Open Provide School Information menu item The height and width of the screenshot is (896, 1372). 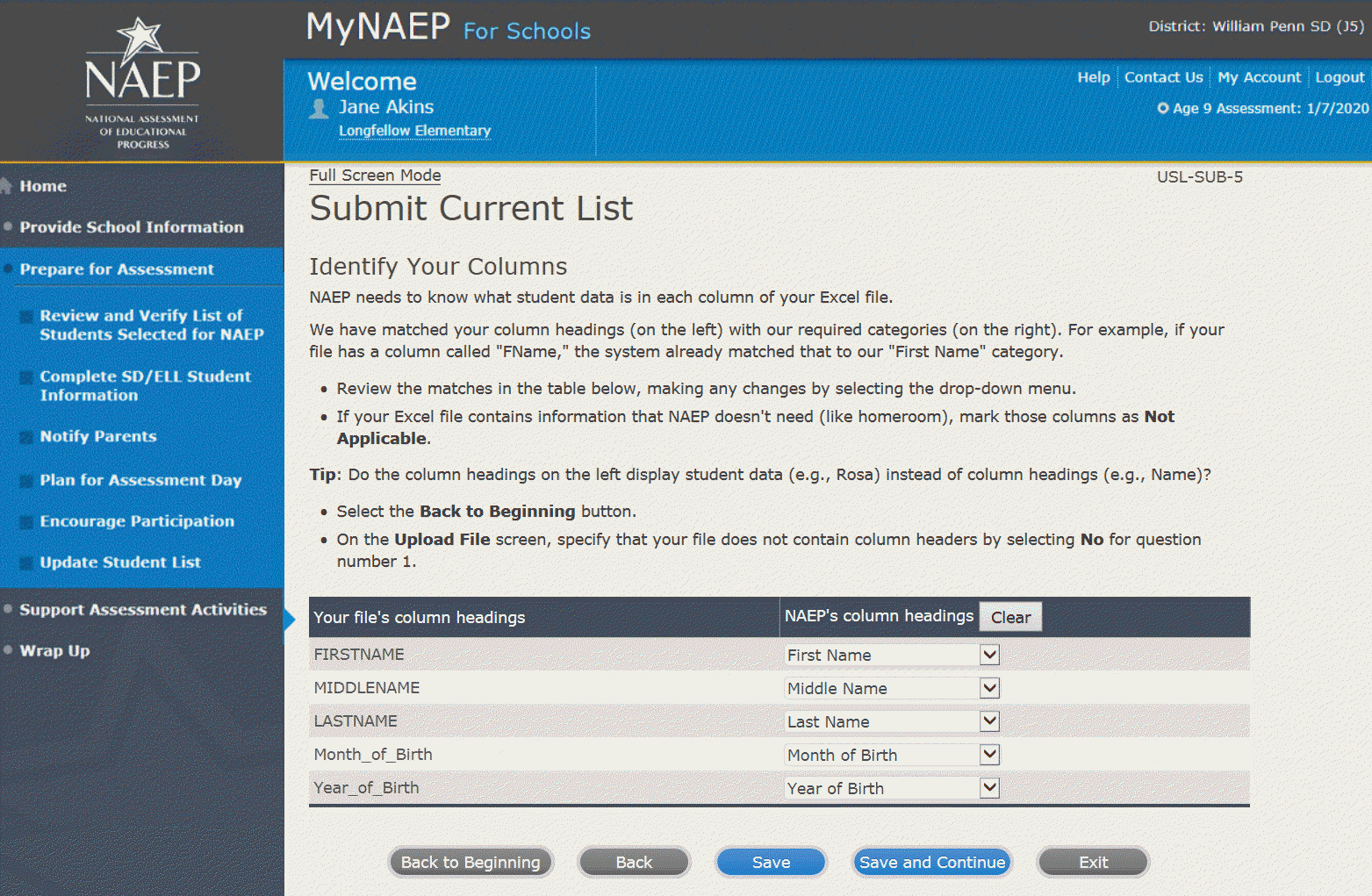pos(132,227)
